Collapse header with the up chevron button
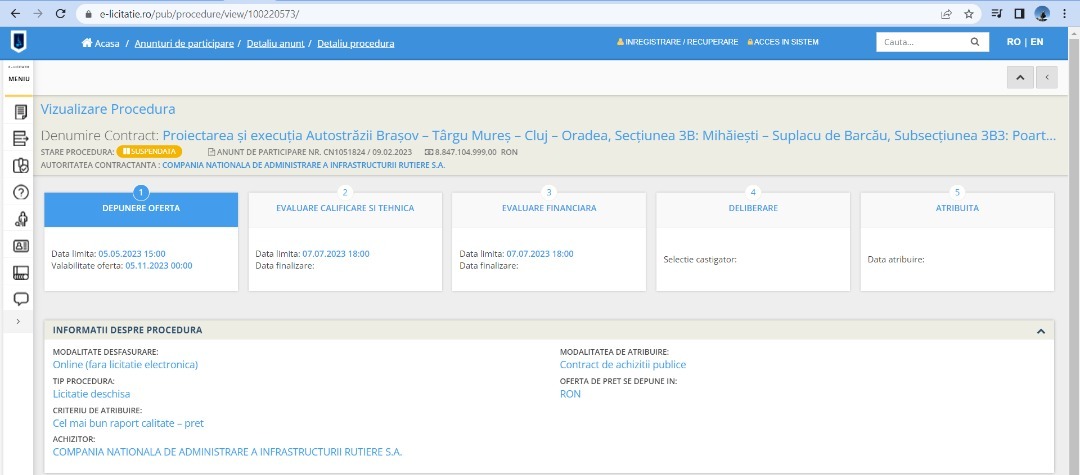Screen dimensions: 1080x475 point(1020,77)
